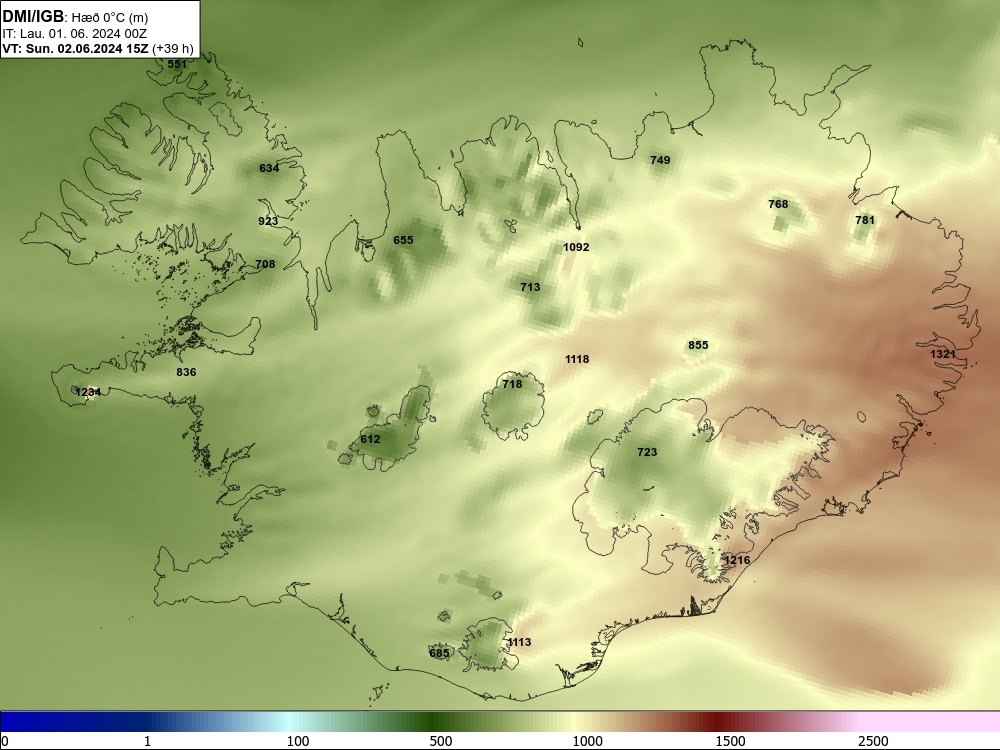This screenshot has width=1000, height=750.
Task: Click the 749 value in the north
Action: click(x=660, y=160)
